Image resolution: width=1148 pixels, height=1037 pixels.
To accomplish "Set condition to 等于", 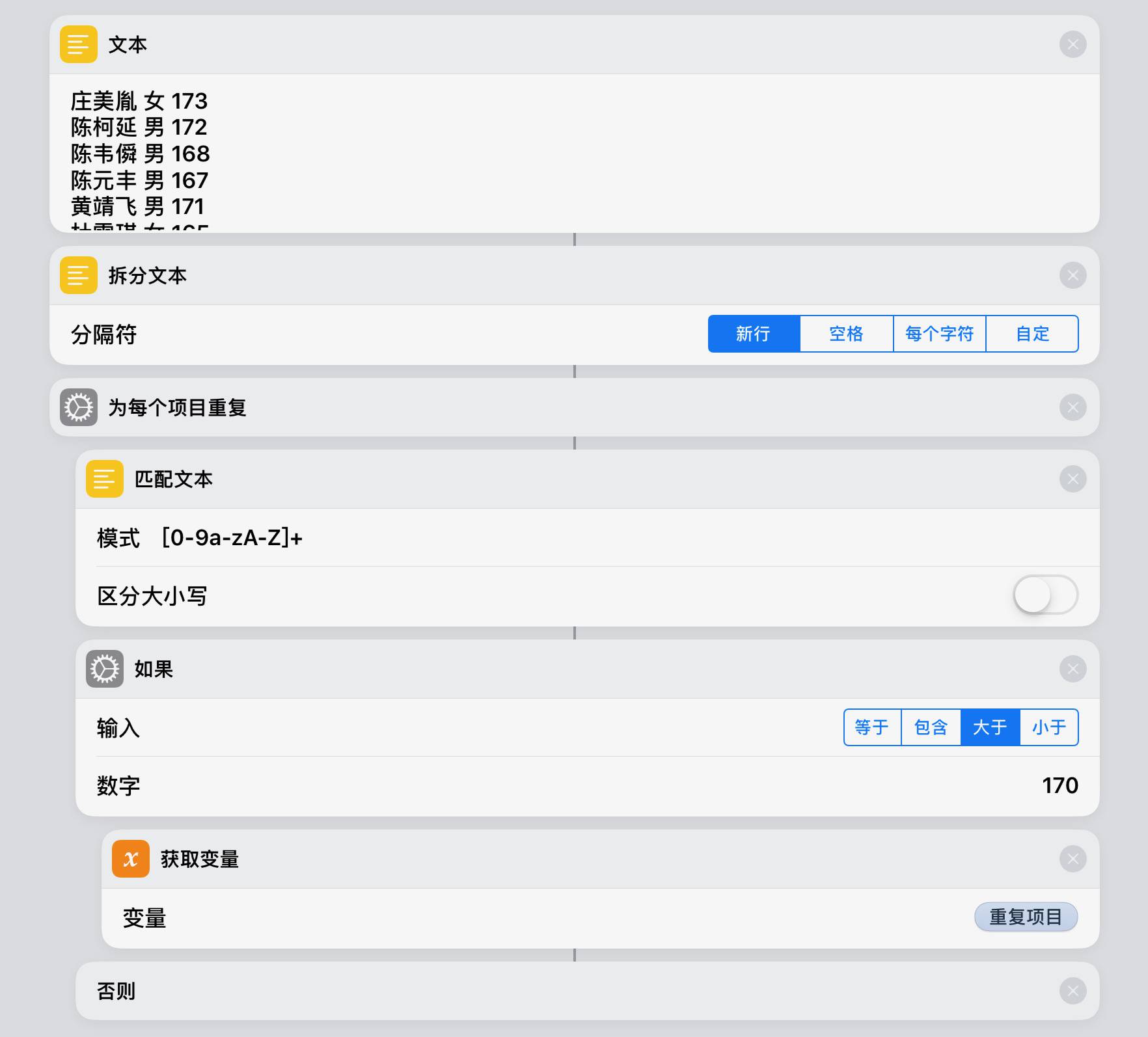I will (x=872, y=727).
